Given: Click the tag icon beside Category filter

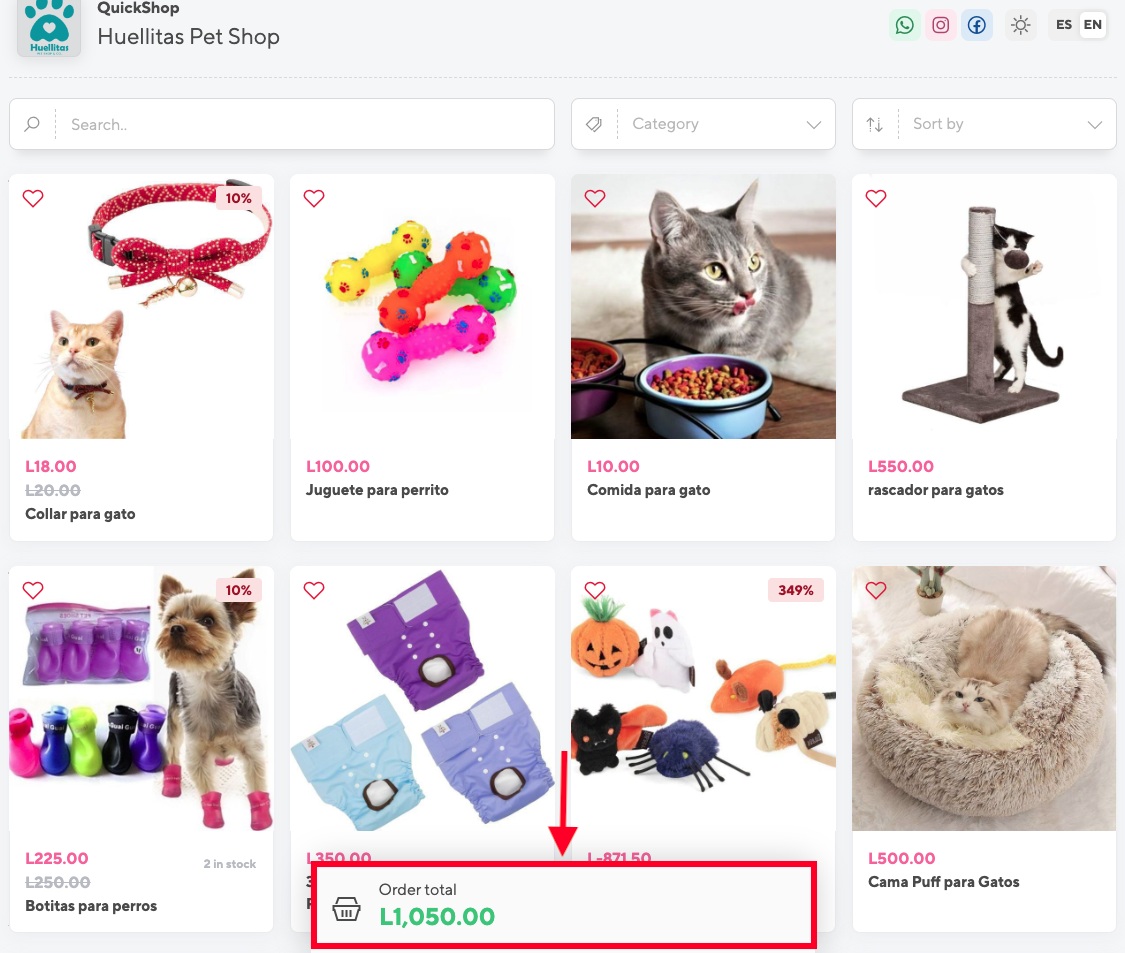Looking at the screenshot, I should pyautogui.click(x=593, y=124).
